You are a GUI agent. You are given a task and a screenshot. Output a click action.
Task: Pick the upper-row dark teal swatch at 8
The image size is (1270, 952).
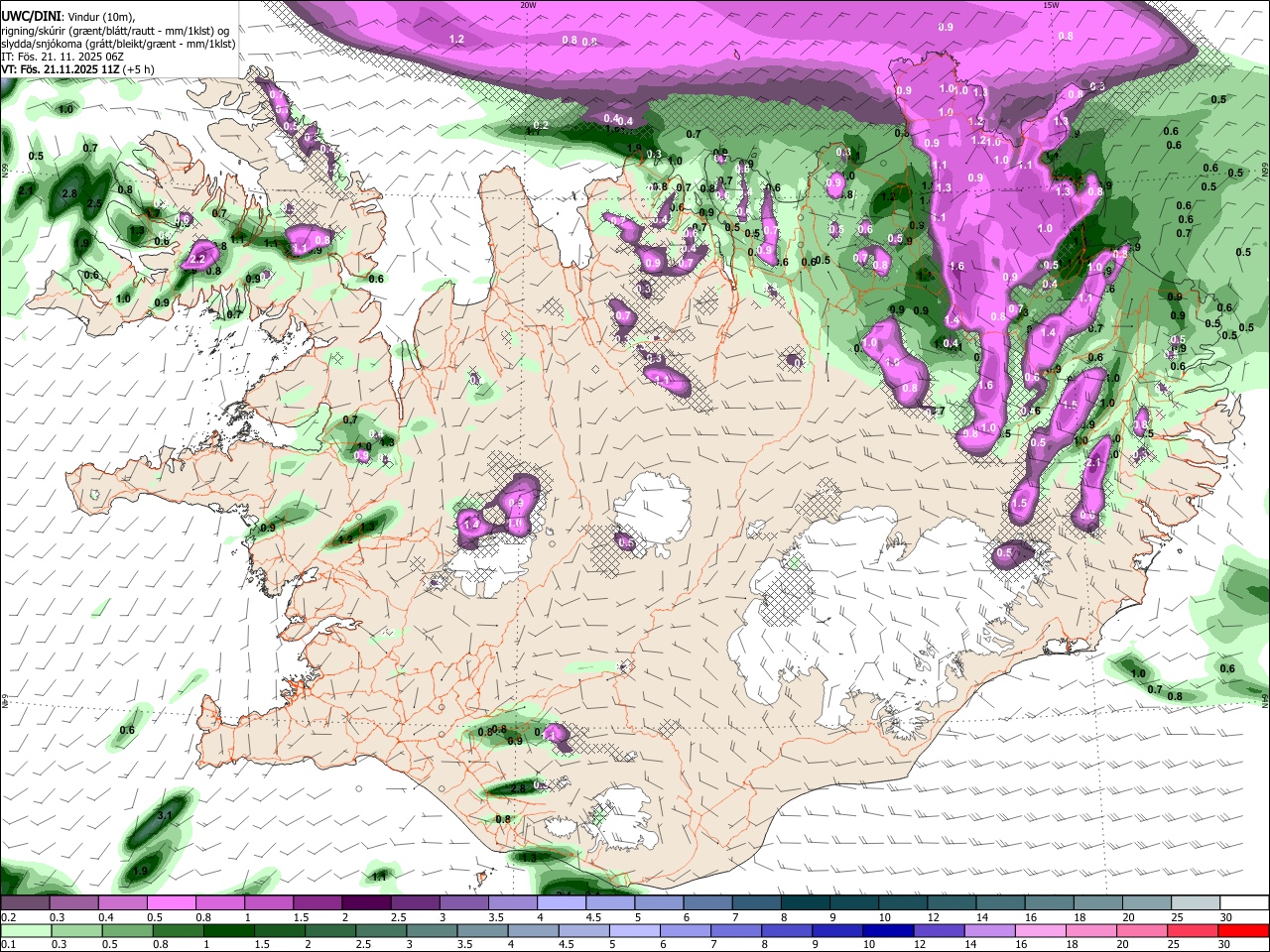click(806, 902)
